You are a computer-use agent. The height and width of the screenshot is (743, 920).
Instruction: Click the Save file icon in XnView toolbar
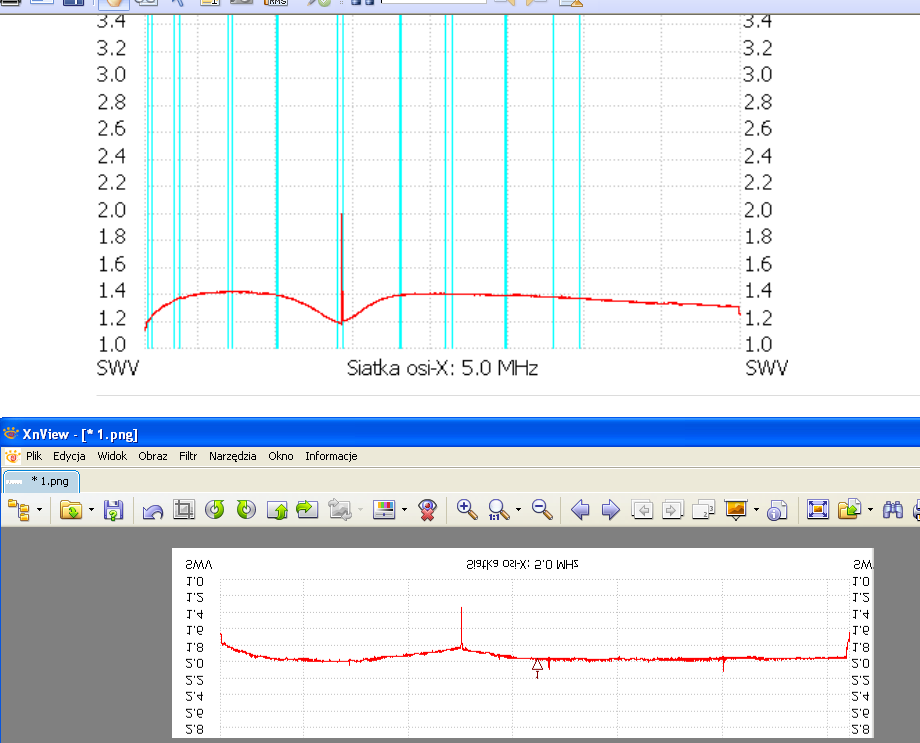[113, 510]
